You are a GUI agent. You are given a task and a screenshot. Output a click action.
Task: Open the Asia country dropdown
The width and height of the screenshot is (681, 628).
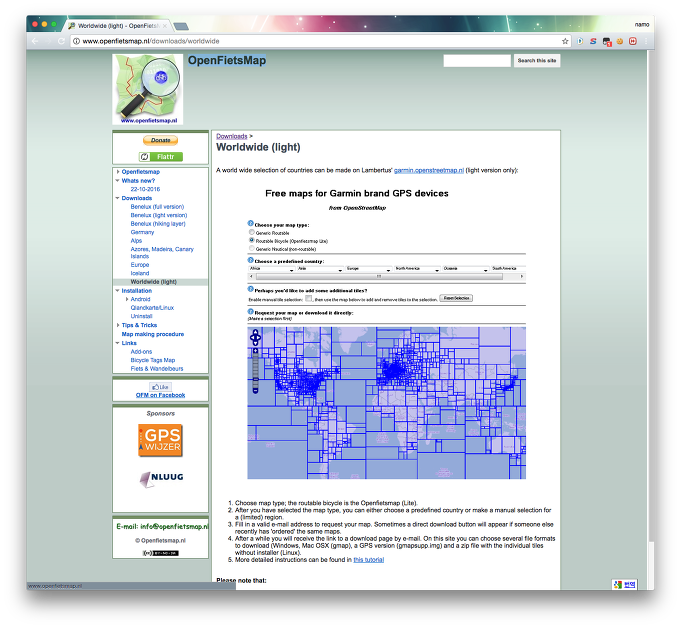[320, 269]
